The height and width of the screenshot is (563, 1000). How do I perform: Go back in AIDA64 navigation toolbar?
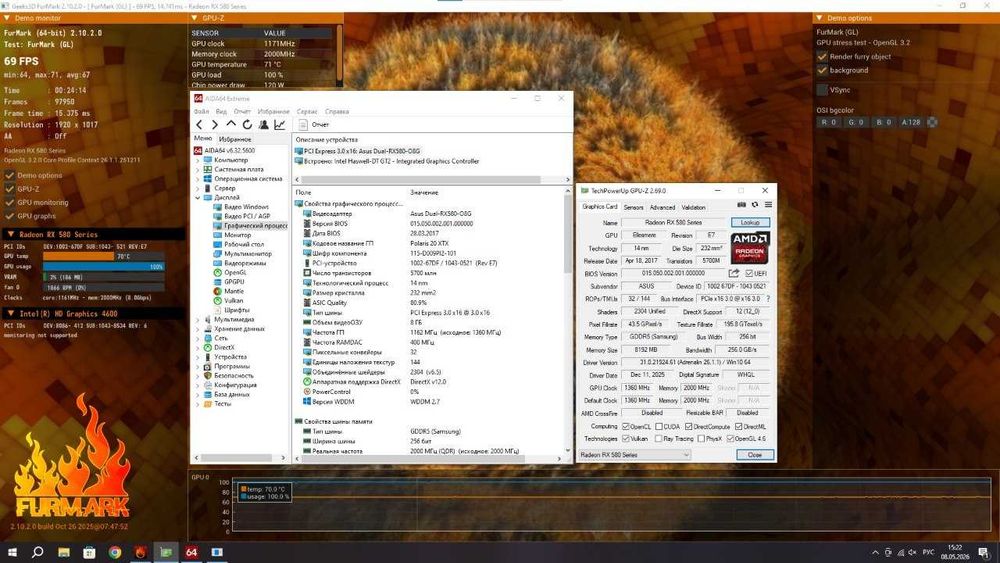point(200,125)
